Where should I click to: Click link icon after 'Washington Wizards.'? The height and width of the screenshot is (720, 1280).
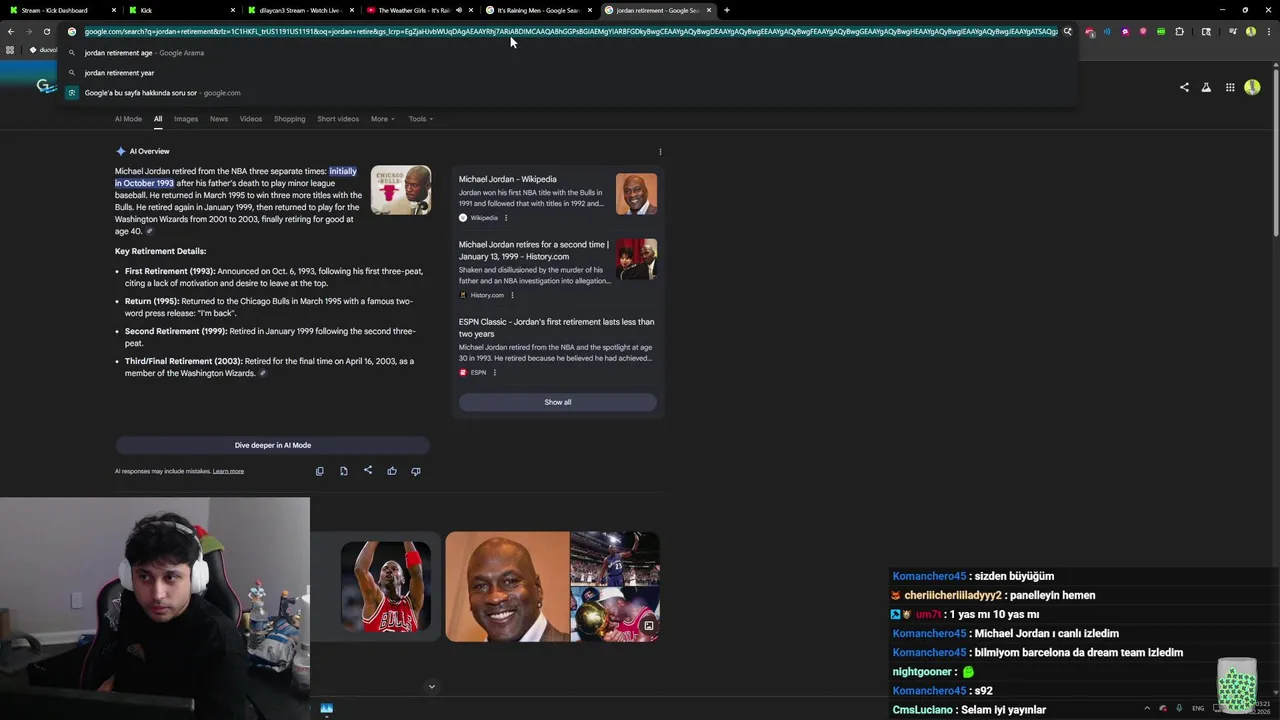263,374
